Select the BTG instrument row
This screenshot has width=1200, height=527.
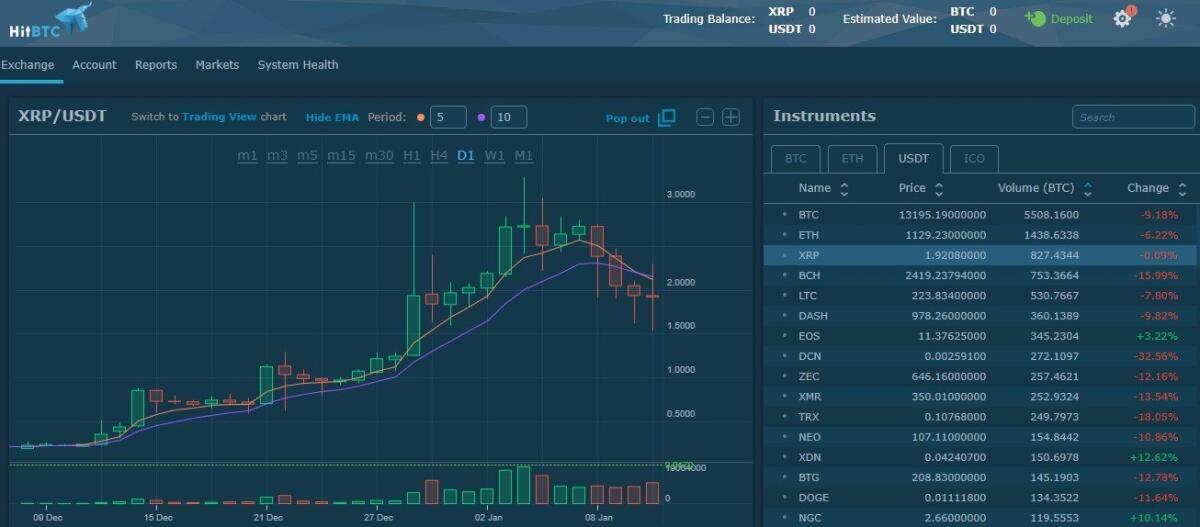click(981, 478)
